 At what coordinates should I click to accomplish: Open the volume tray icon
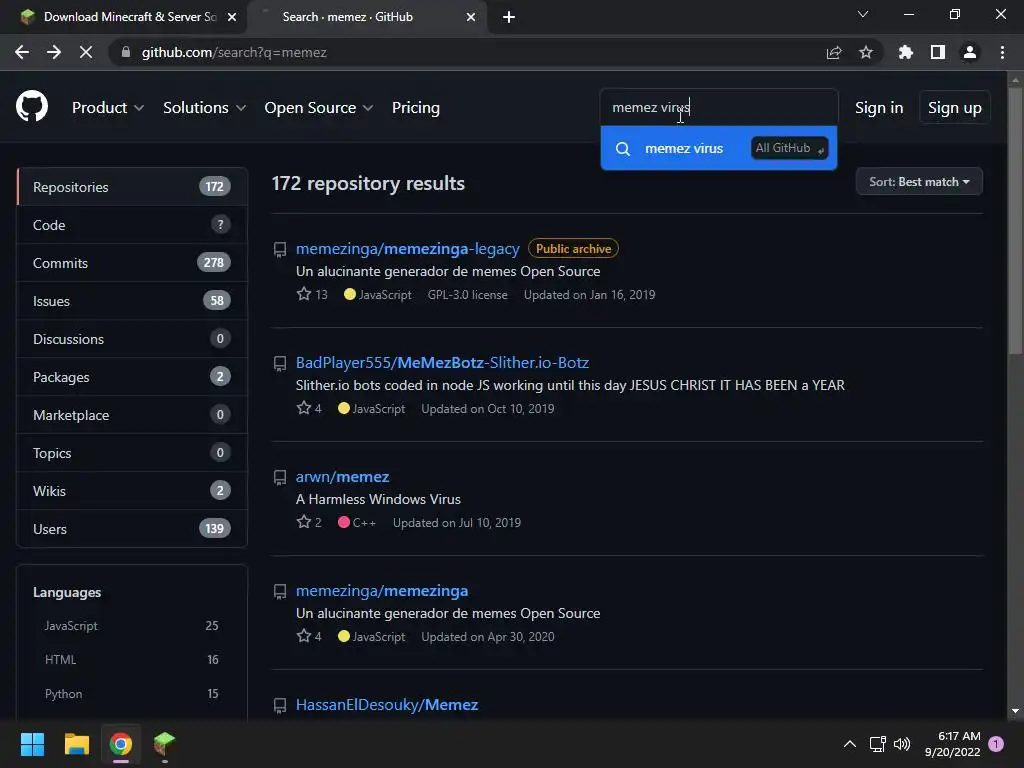click(x=902, y=744)
